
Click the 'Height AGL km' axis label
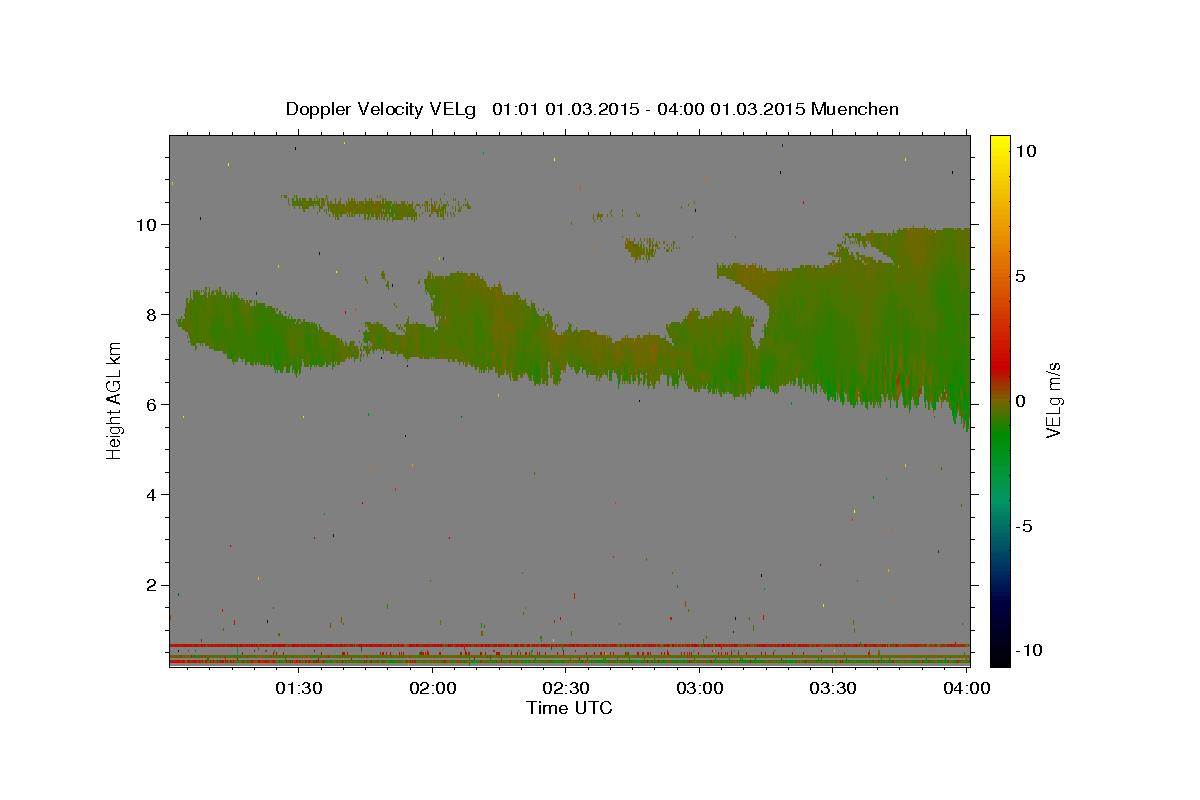pos(115,401)
